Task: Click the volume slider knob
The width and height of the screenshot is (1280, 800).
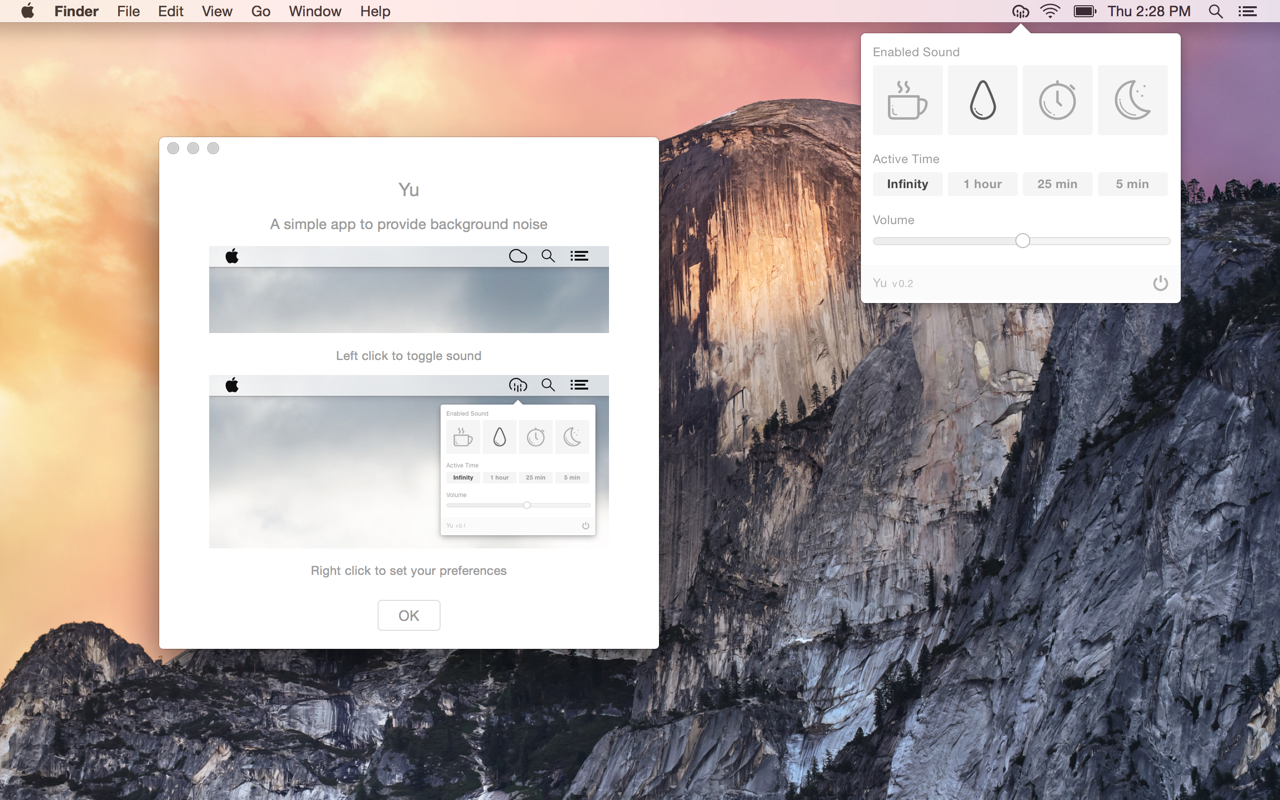Action: pyautogui.click(x=1022, y=241)
